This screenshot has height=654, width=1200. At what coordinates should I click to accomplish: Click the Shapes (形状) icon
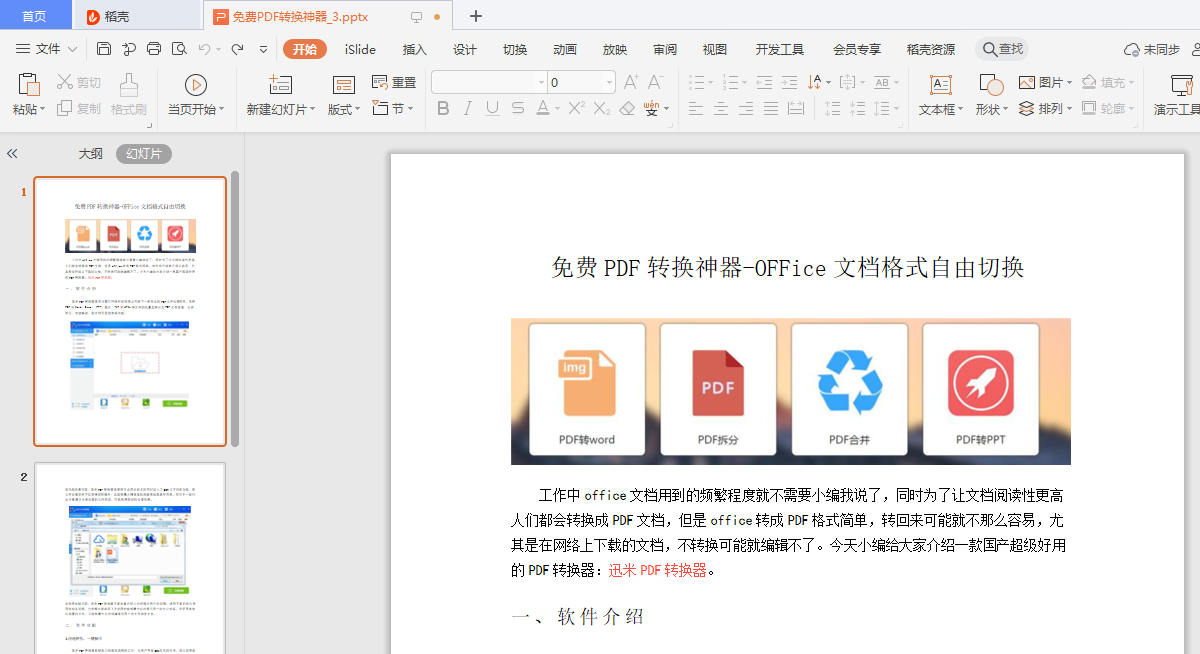991,85
